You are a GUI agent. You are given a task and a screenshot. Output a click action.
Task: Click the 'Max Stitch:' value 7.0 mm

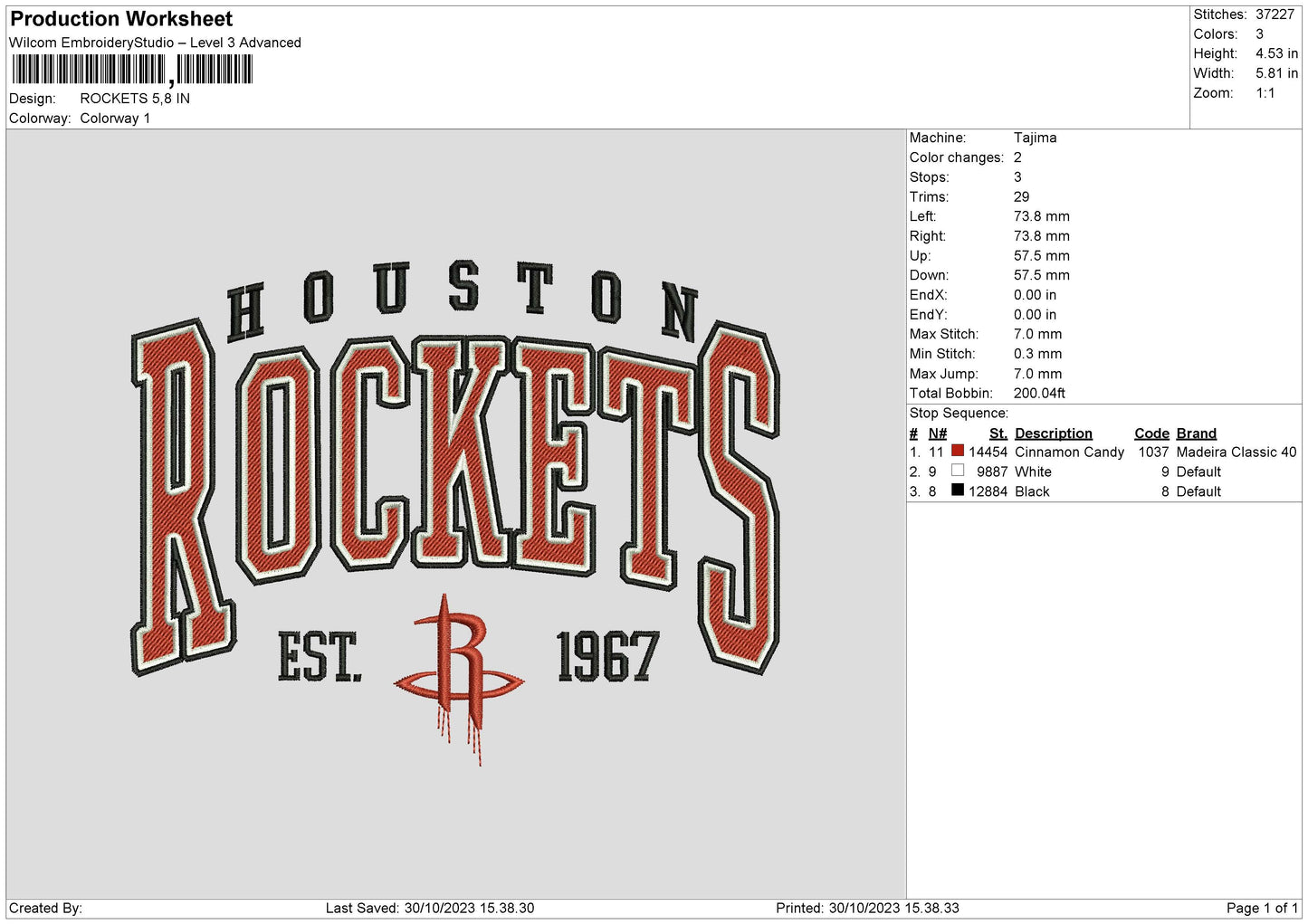pos(1038,334)
